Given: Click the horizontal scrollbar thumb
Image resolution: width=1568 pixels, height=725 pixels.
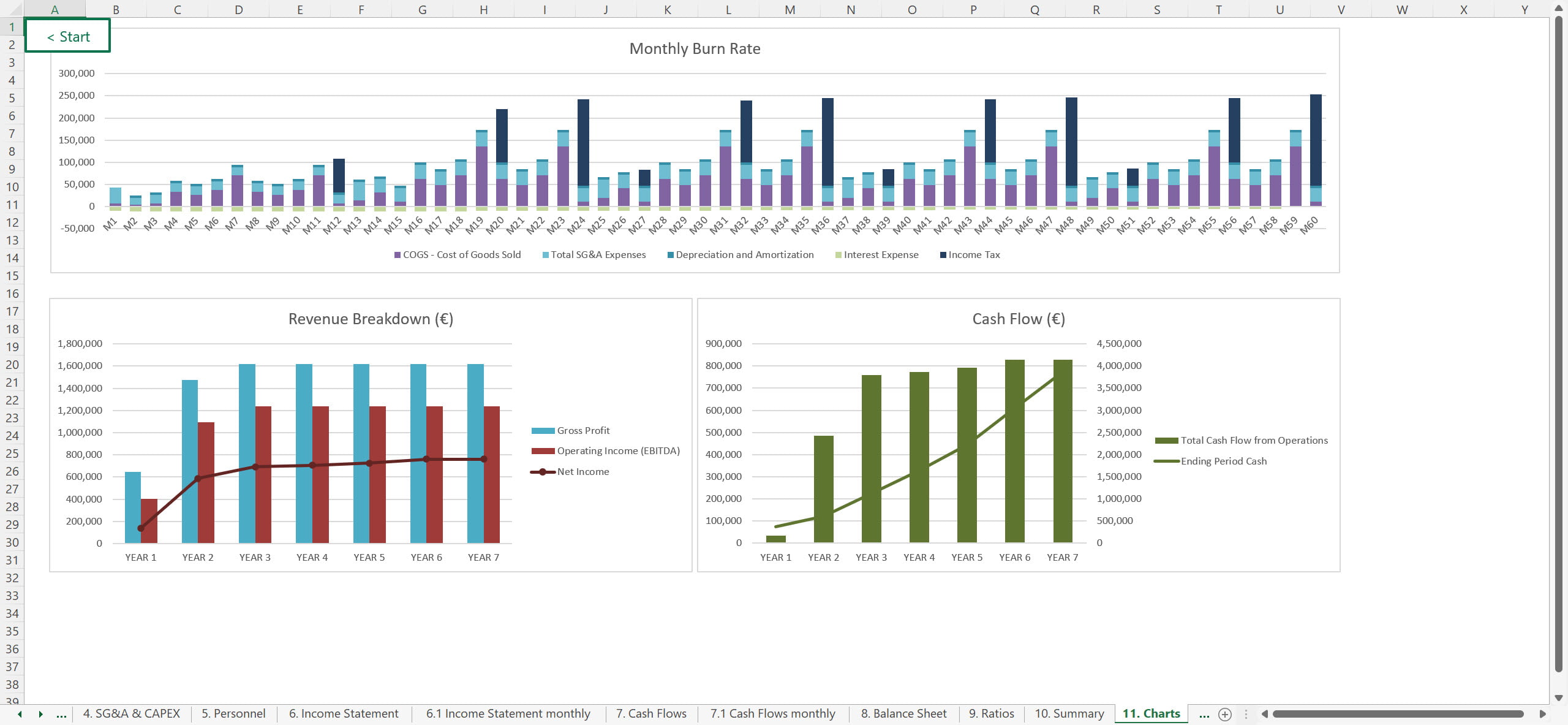Looking at the screenshot, I should tap(1398, 714).
